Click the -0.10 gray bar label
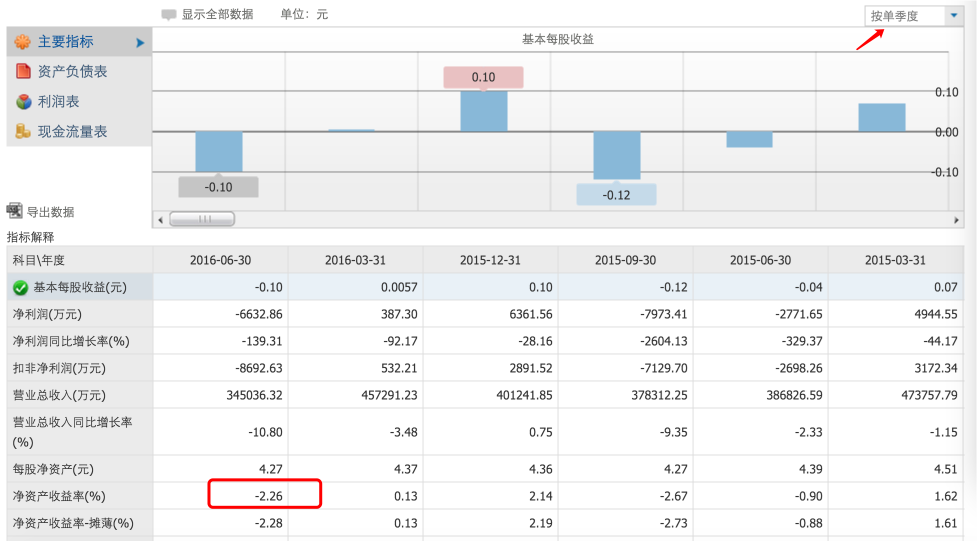 coord(218,187)
